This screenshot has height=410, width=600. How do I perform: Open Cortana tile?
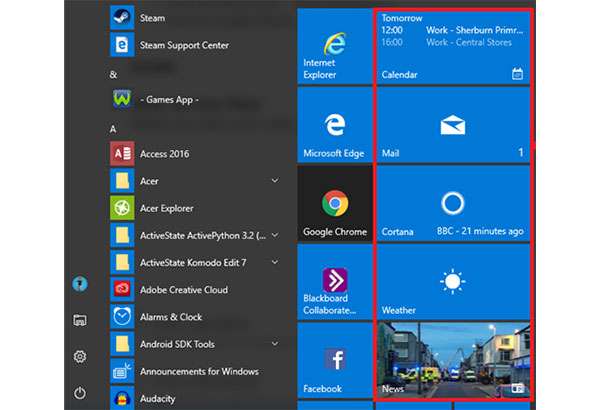(452, 203)
